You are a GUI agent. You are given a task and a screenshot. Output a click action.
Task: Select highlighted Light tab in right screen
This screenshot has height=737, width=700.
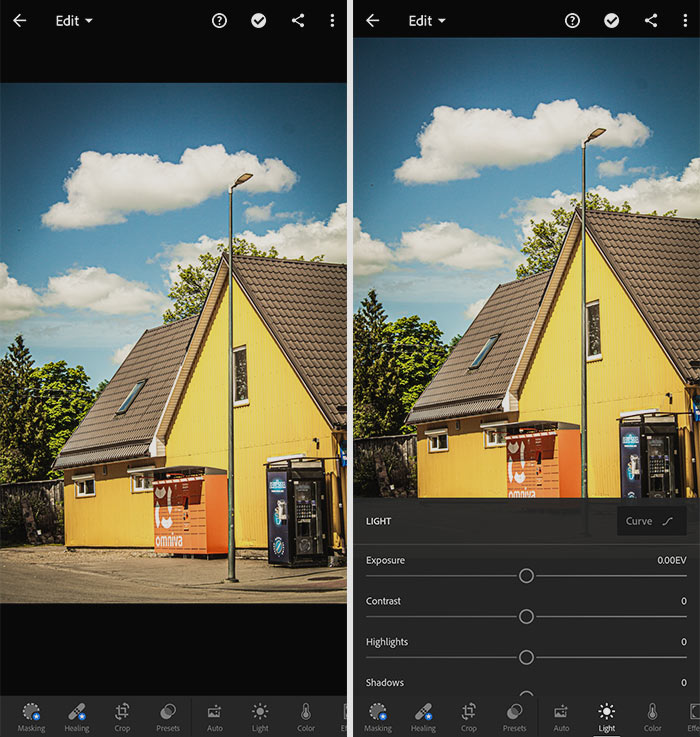coord(606,716)
